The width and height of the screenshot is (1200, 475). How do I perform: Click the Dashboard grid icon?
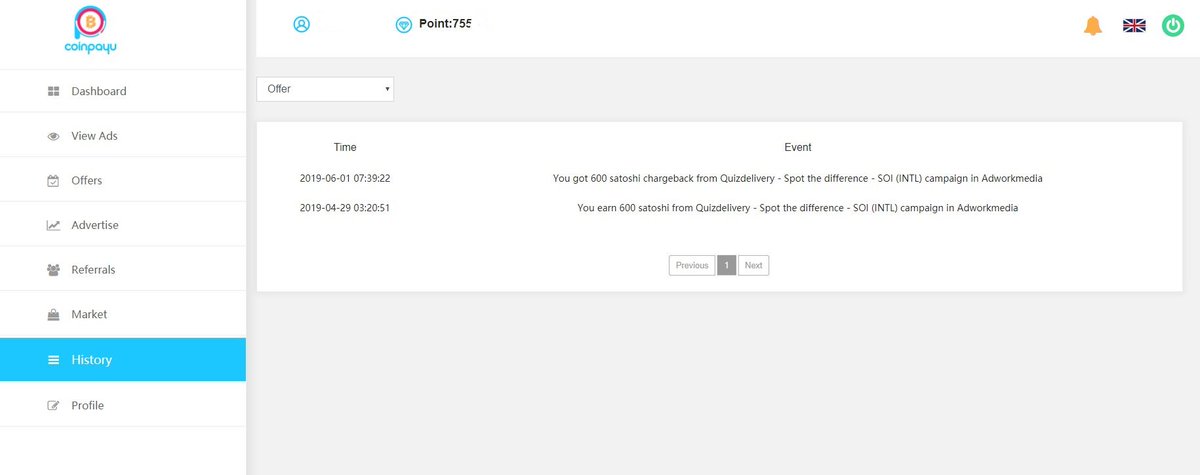(54, 91)
